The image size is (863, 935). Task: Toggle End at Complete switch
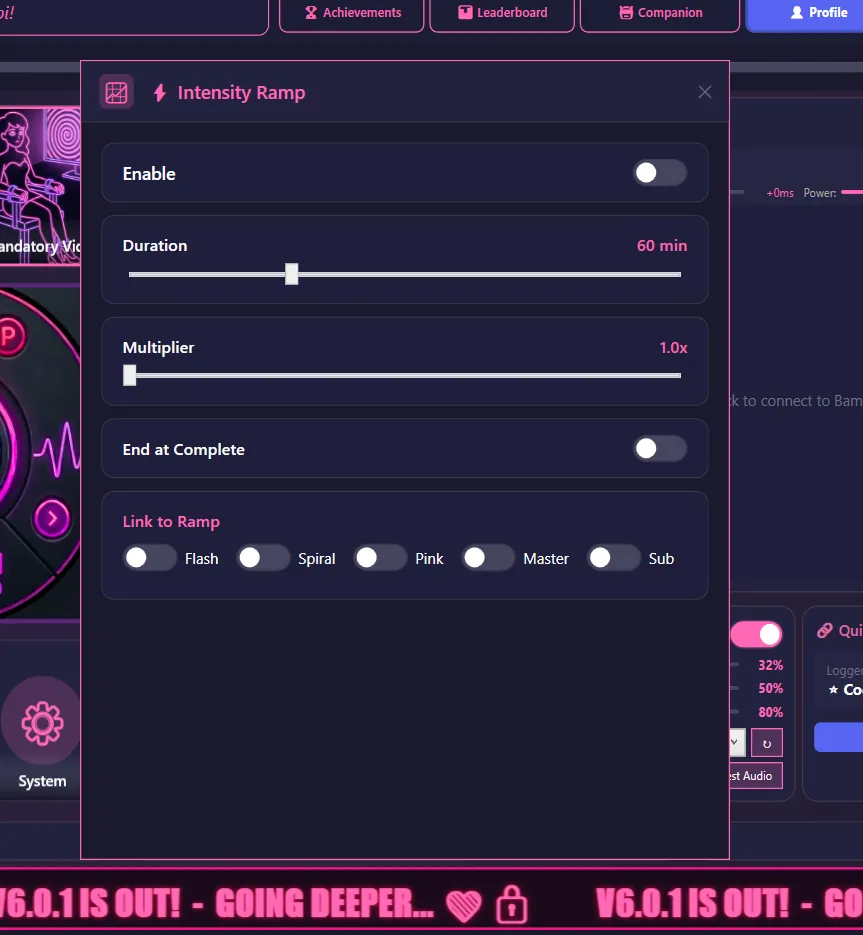click(x=660, y=448)
